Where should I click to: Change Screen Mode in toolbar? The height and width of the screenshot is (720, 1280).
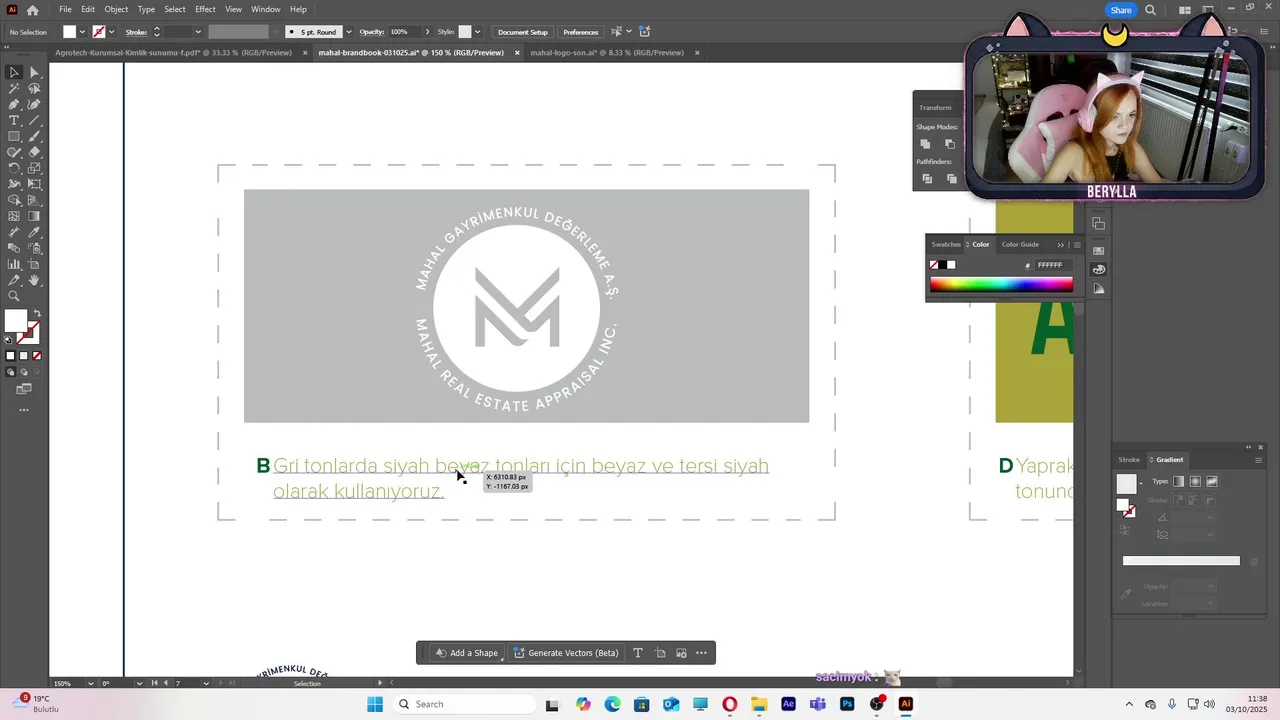[x=24, y=389]
